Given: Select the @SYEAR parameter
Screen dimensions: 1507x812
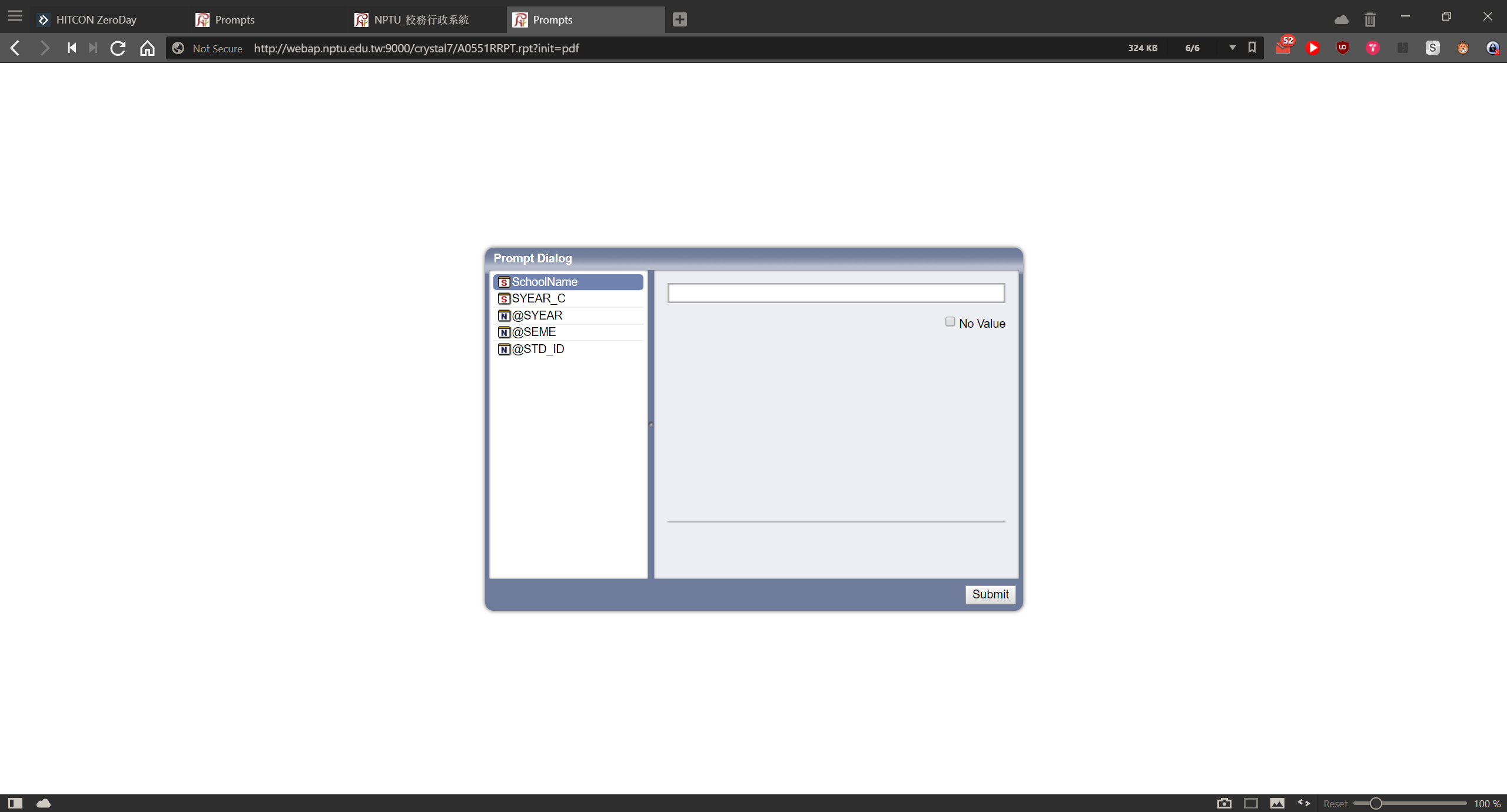Looking at the screenshot, I should click(568, 315).
